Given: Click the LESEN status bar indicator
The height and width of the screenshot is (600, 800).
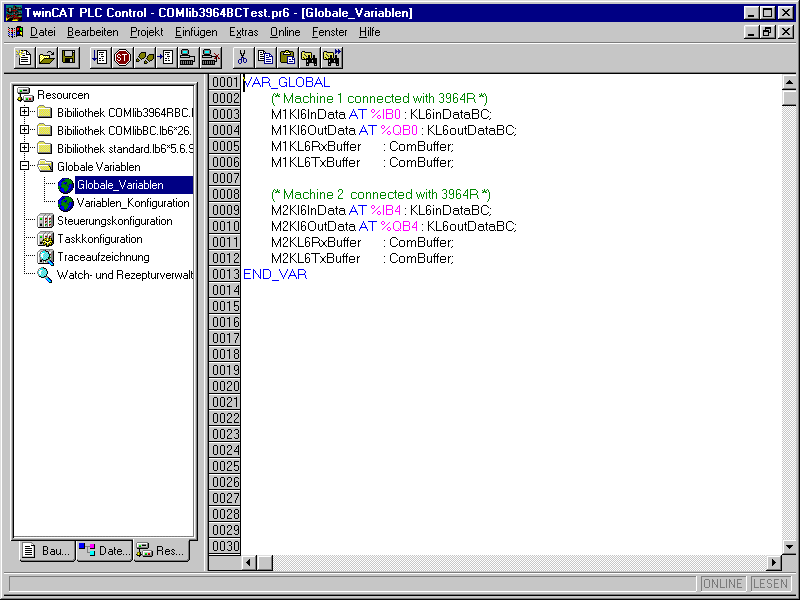Looking at the screenshot, I should pos(770,584).
